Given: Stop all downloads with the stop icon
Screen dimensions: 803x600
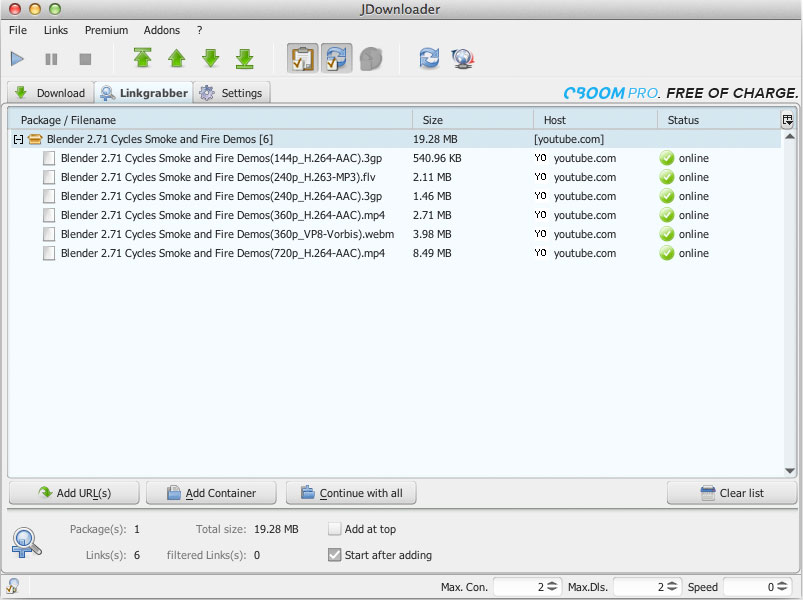Looking at the screenshot, I should click(x=85, y=59).
